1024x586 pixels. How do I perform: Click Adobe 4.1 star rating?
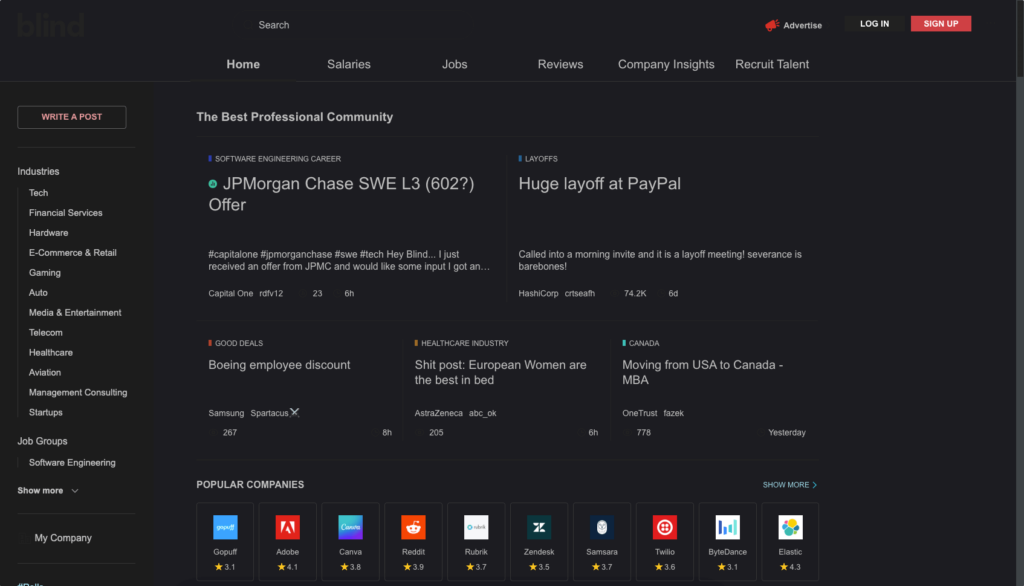pos(287,567)
